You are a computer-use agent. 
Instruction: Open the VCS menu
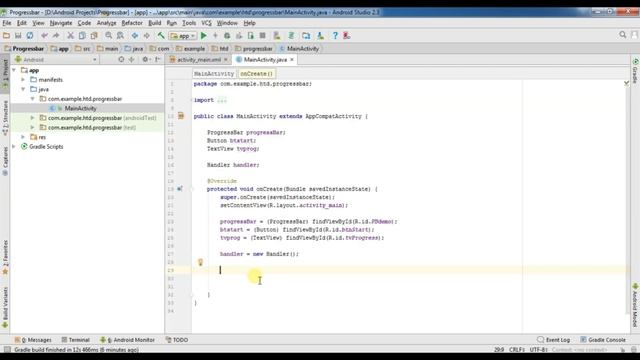click(x=207, y=23)
